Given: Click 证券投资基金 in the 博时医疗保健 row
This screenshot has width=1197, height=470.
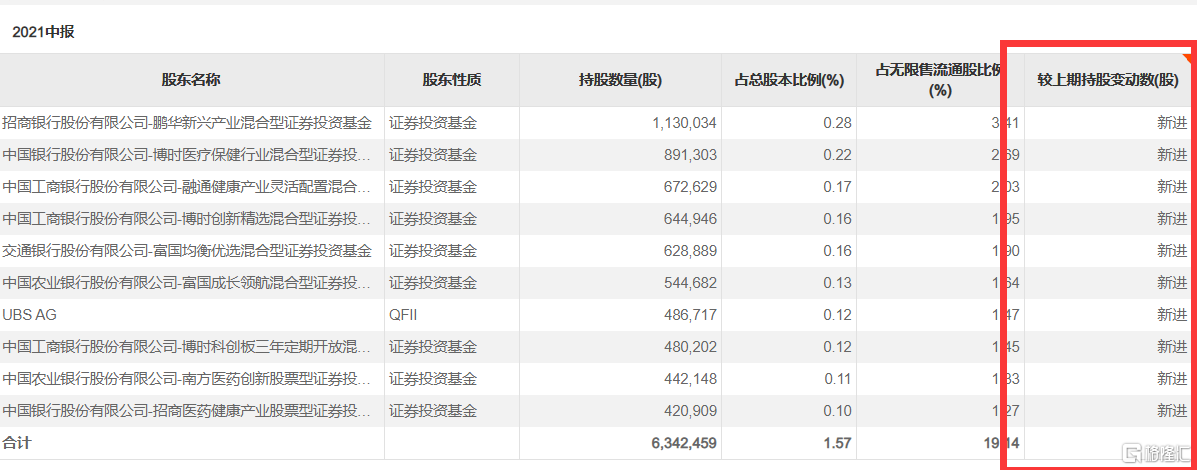Looking at the screenshot, I should pos(433,155).
